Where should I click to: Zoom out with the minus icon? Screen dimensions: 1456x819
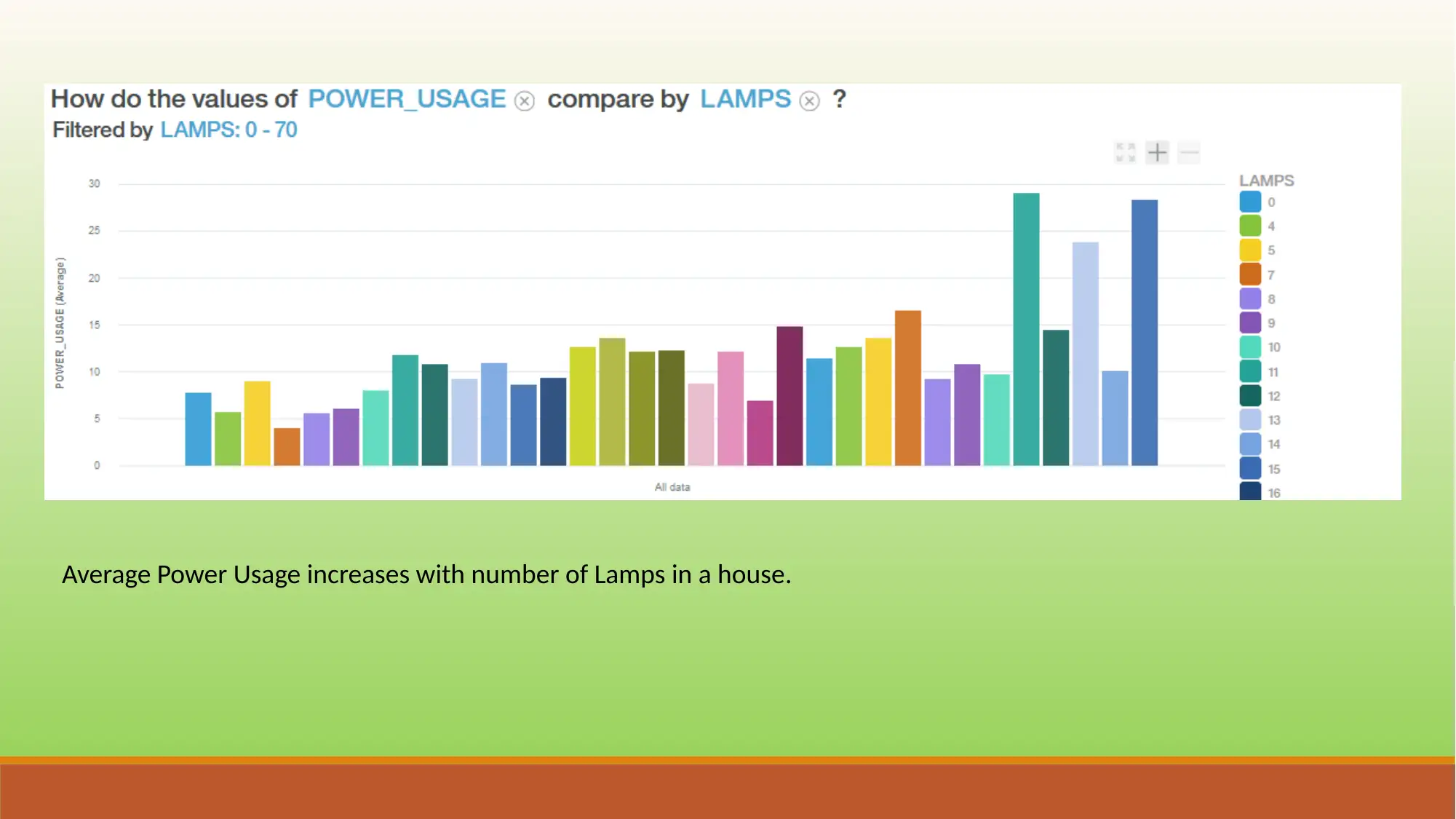pos(1188,152)
